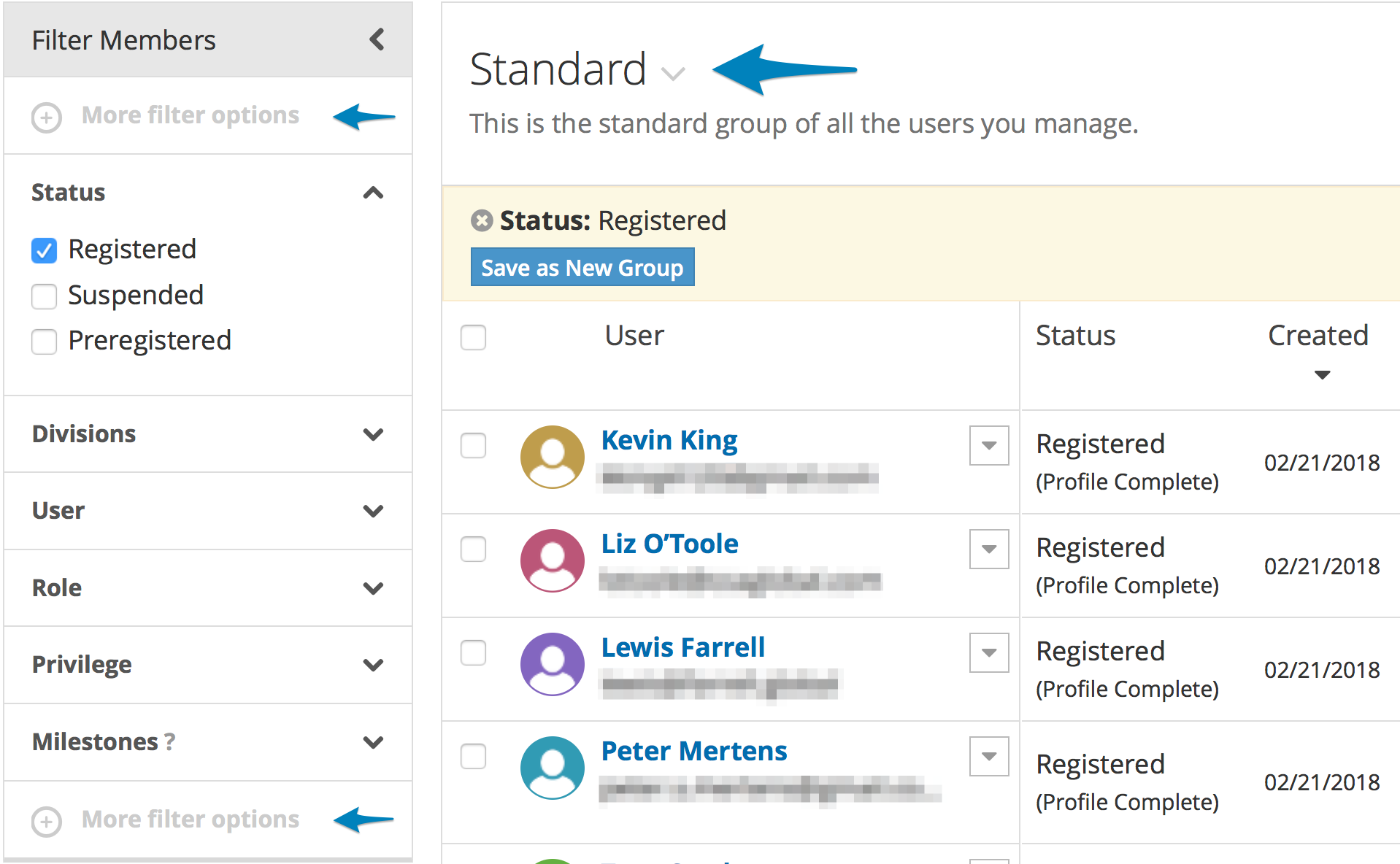Click Peter Mertens' 02/21/2018 created date

pyautogui.click(x=1322, y=782)
